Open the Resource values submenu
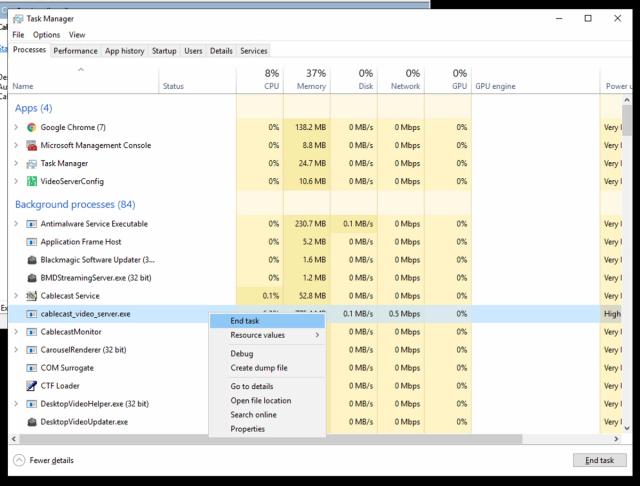640x486 pixels. (267, 335)
